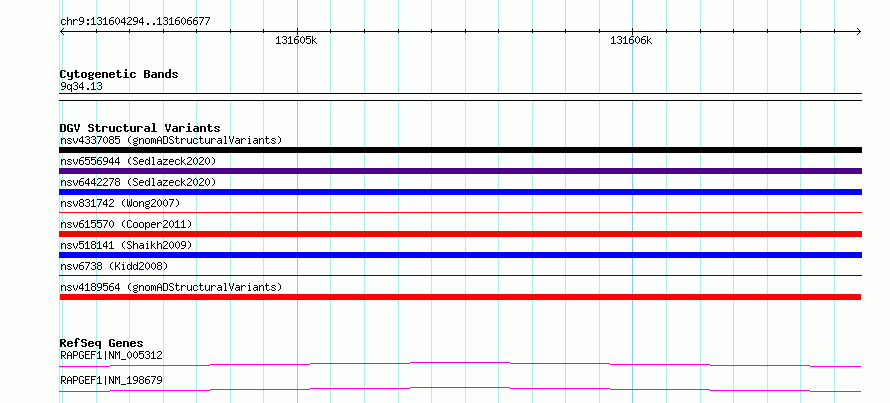Open the nsv831742 (Wong2007) variant label
Viewport: 890px width, 403px height.
[x=120, y=203]
